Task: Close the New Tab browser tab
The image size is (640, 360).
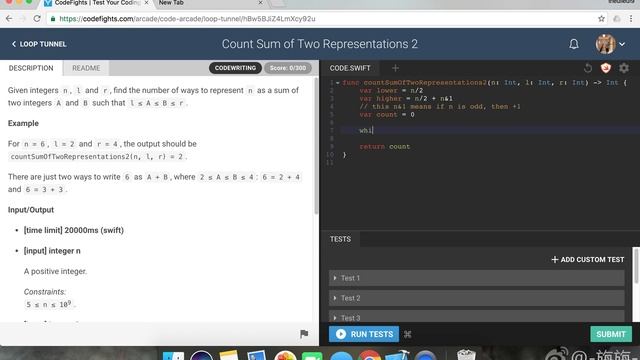Action: pos(260,3)
